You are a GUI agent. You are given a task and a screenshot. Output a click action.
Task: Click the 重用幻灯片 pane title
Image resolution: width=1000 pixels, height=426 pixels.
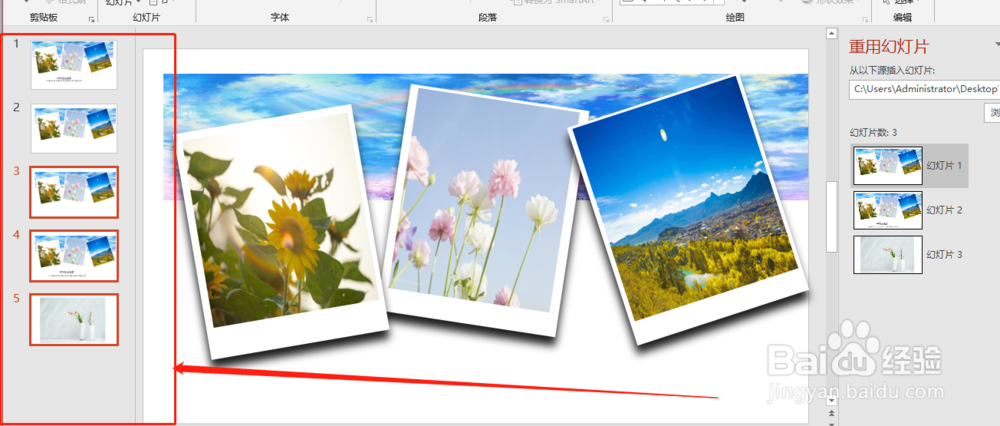(888, 46)
